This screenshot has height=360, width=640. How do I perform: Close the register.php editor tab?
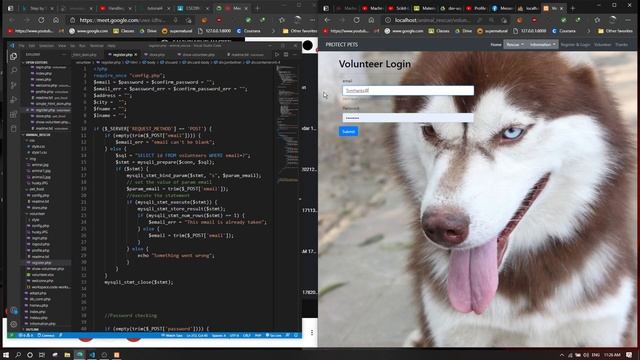136,54
